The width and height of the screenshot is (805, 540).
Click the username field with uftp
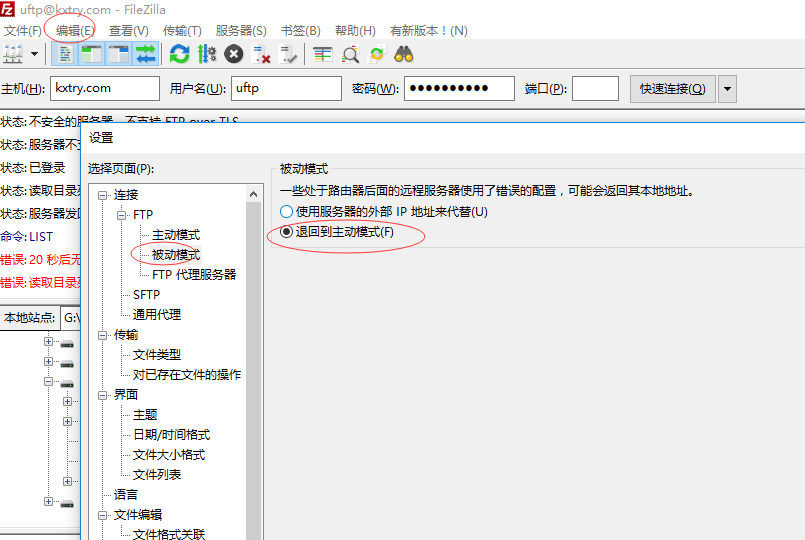(286, 88)
